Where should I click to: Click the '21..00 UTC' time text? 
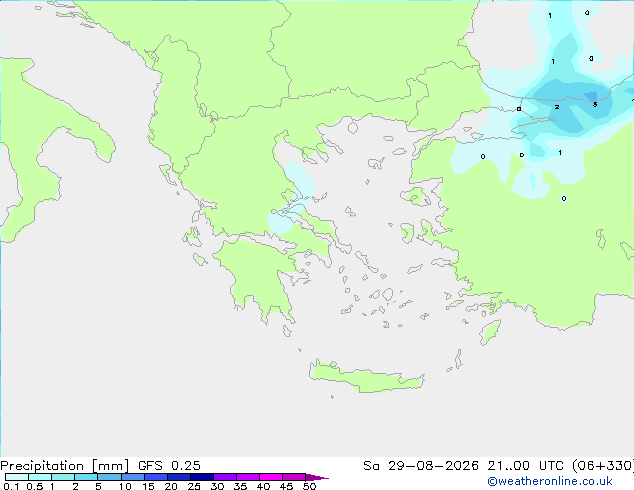[x=526, y=466]
